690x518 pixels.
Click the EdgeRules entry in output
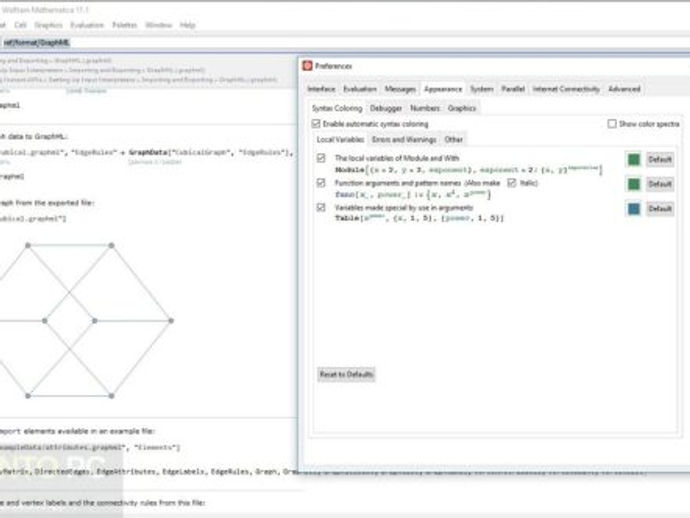click(230, 471)
